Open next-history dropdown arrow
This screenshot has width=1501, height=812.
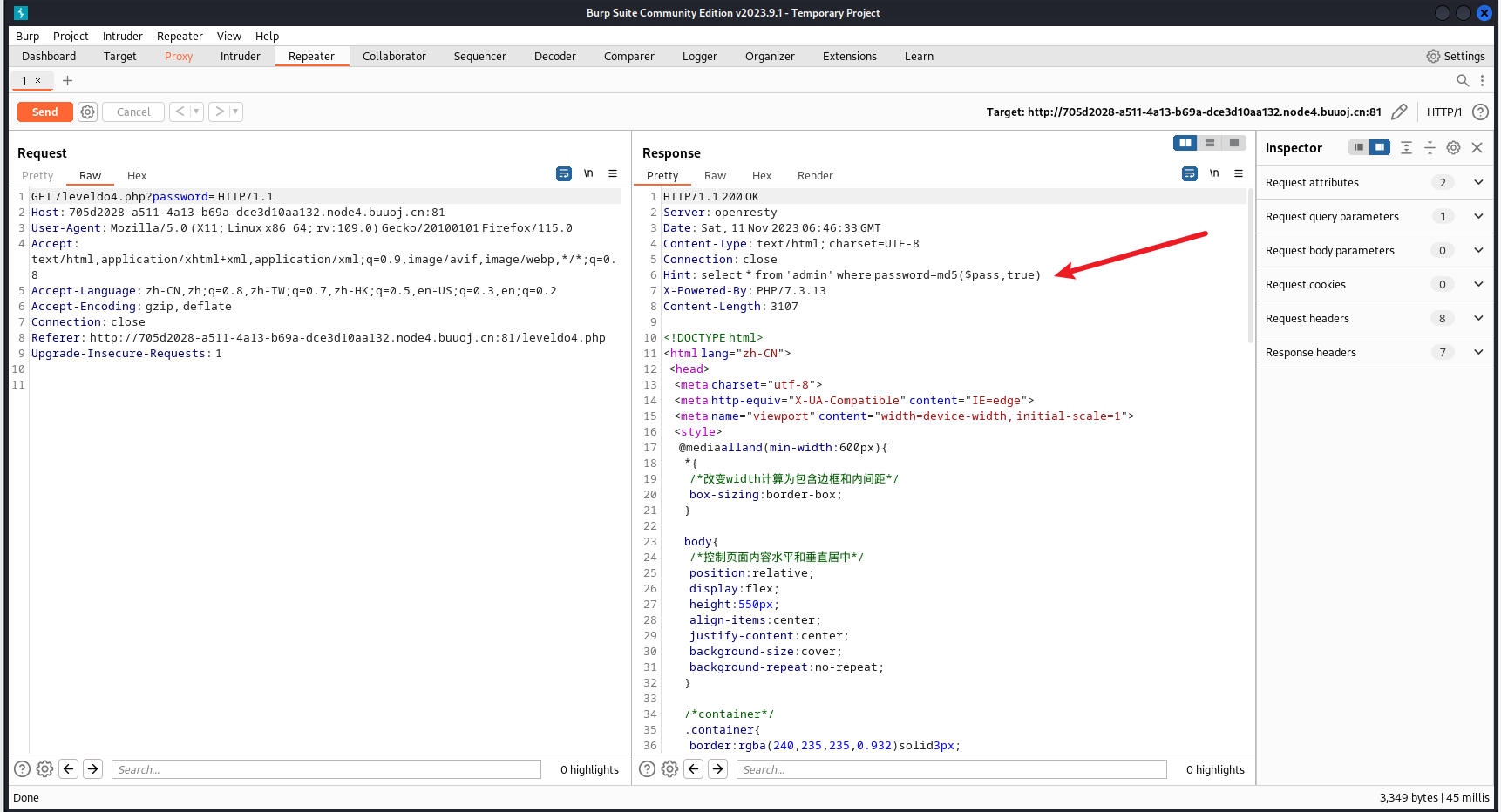(x=235, y=112)
